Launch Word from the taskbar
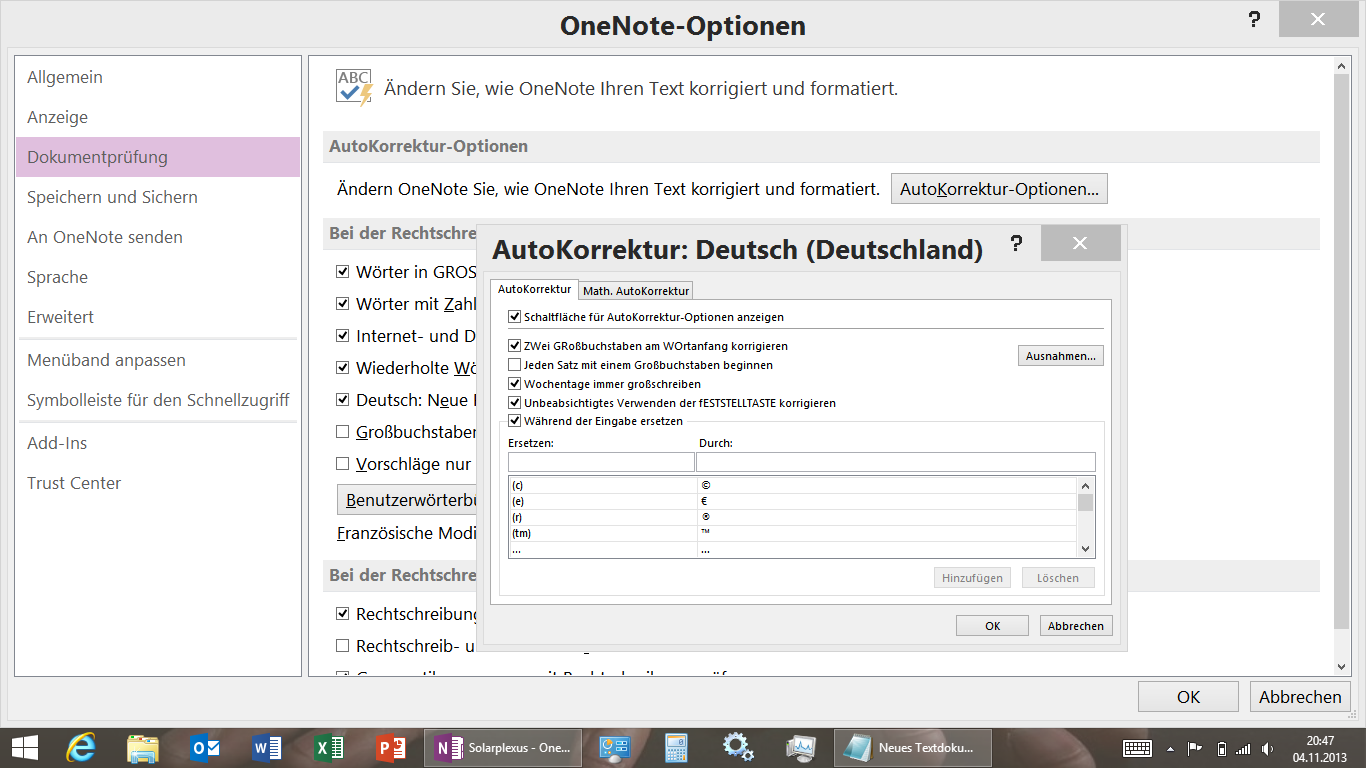Image resolution: width=1366 pixels, height=768 pixels. pos(267,747)
